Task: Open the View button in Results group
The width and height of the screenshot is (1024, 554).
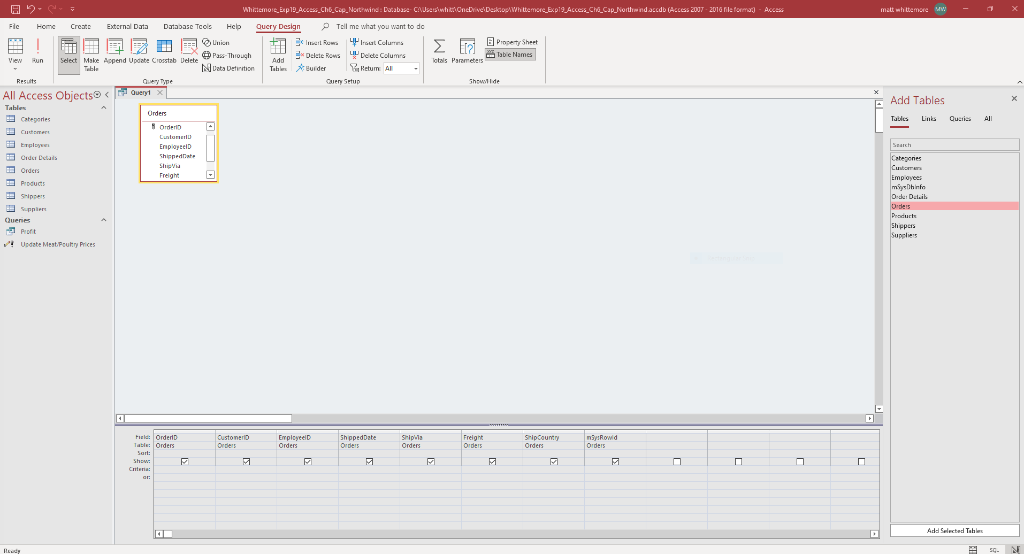Action: [x=15, y=54]
